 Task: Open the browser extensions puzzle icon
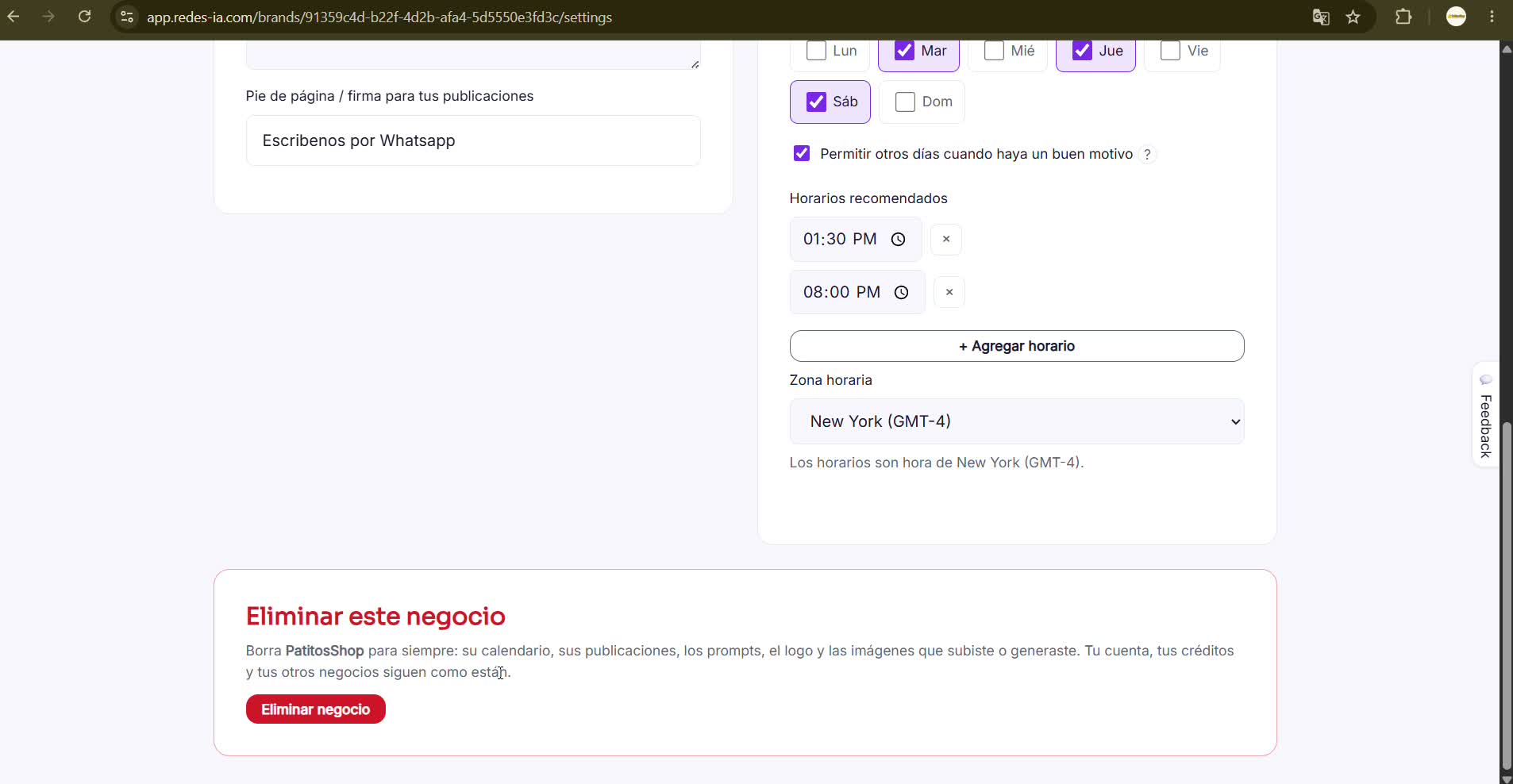click(1403, 17)
